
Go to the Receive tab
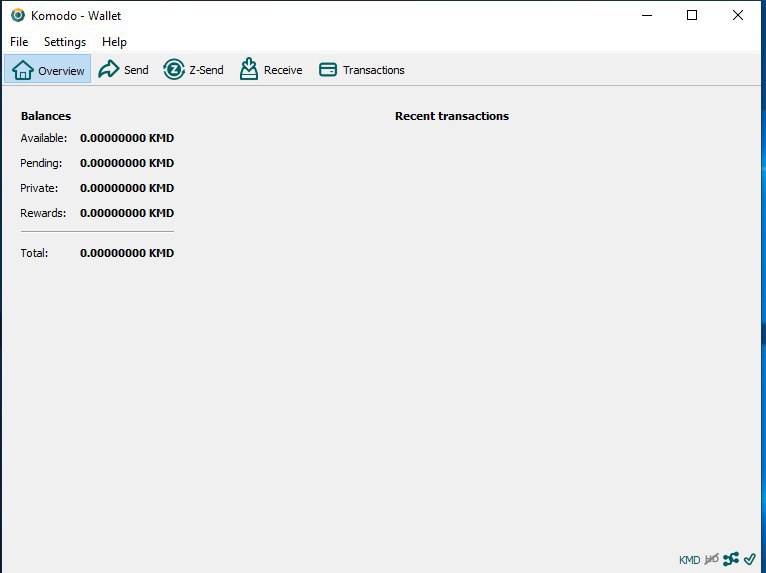271,69
